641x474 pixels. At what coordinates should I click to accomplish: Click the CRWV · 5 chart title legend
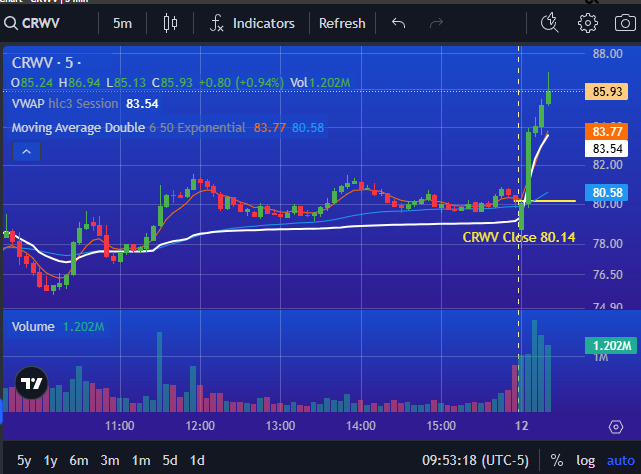[46, 63]
